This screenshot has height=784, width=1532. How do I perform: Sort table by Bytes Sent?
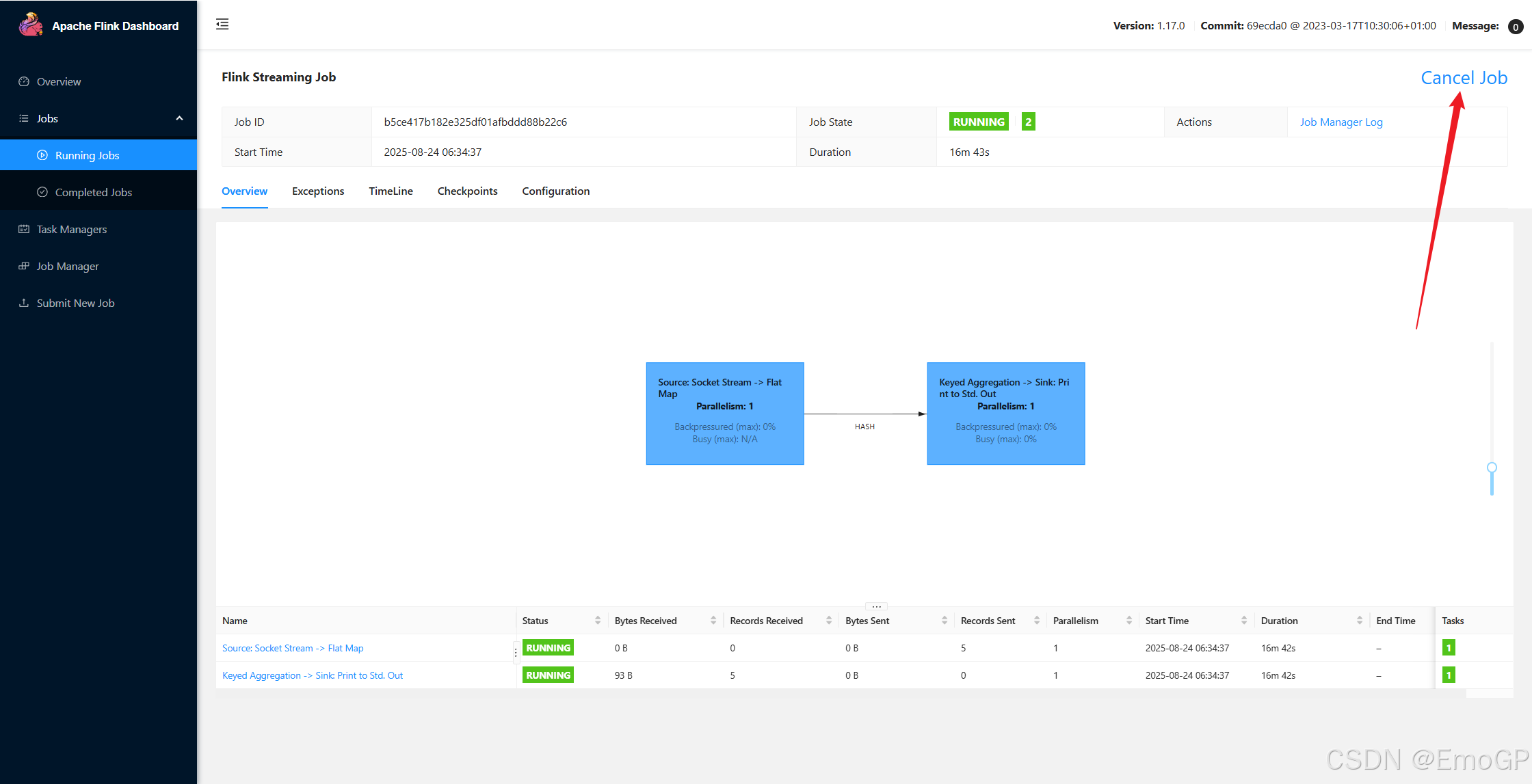coord(945,621)
